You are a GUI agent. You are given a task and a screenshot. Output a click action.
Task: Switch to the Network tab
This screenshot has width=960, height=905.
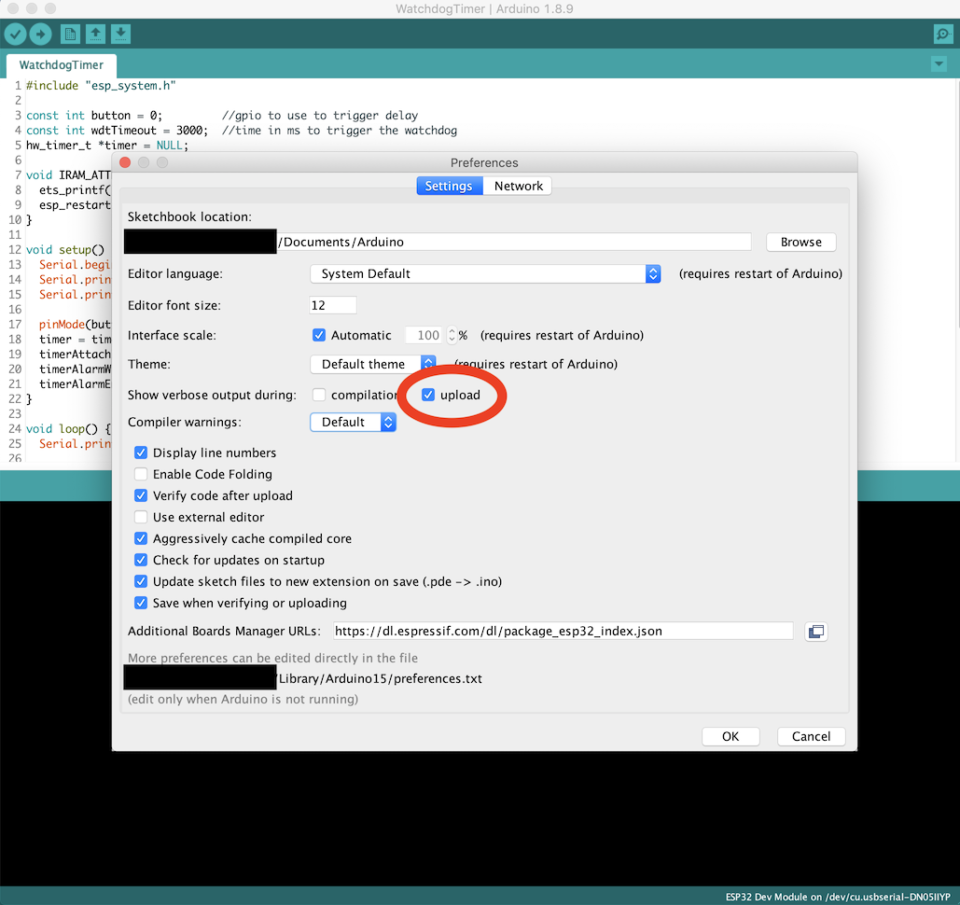517,185
